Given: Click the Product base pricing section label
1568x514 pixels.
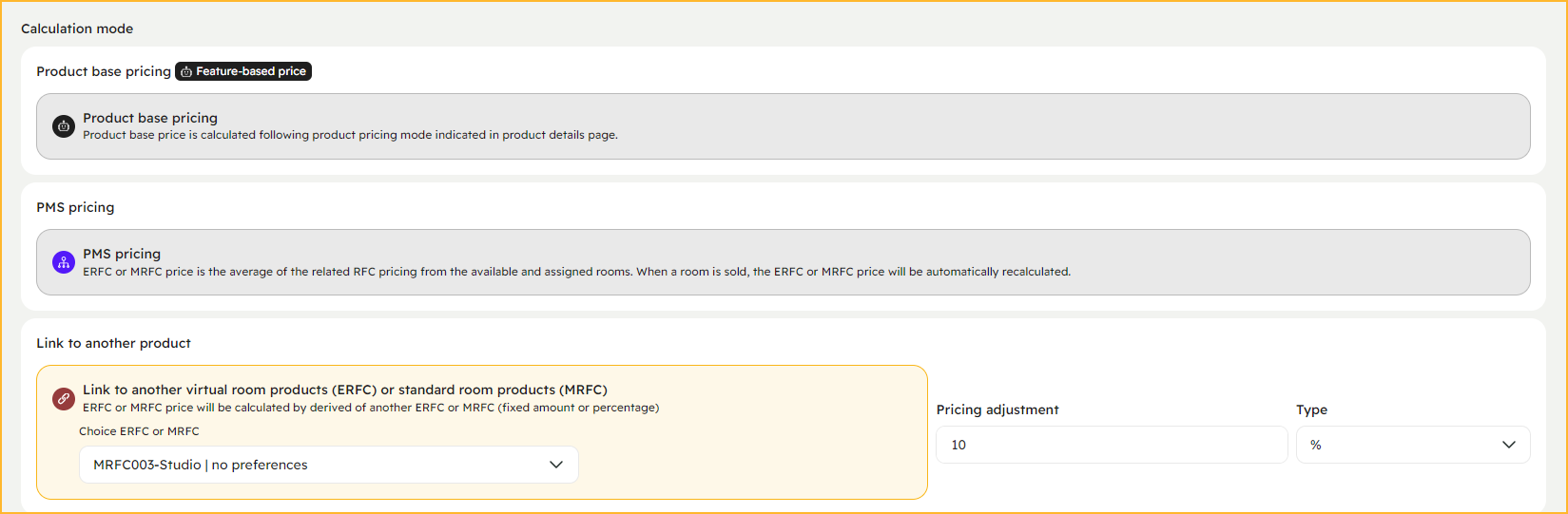Looking at the screenshot, I should 104,71.
